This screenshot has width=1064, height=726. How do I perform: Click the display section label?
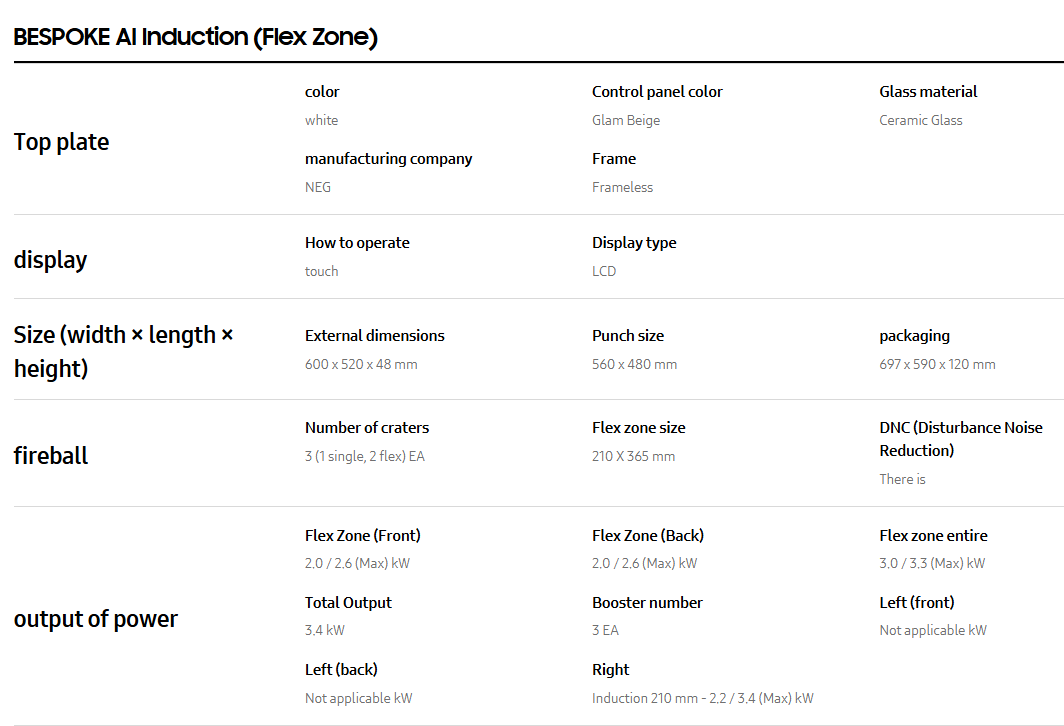coord(50,260)
